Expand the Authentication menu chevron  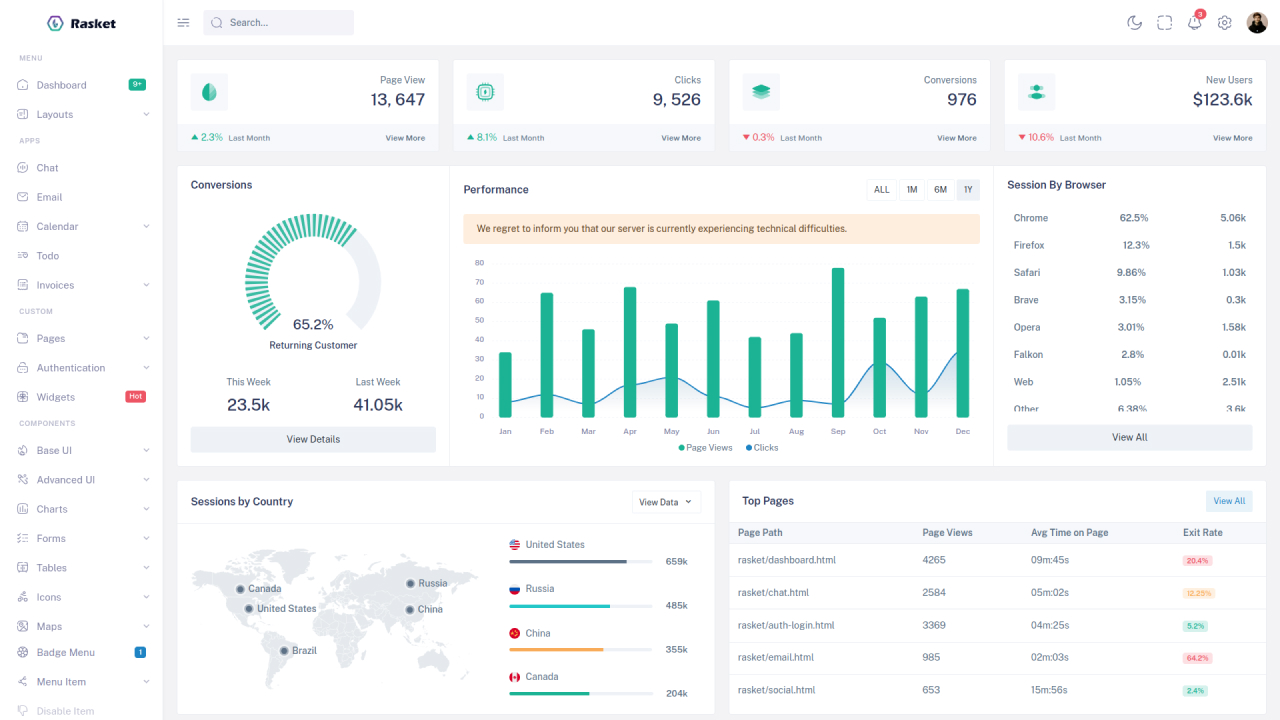tap(146, 368)
